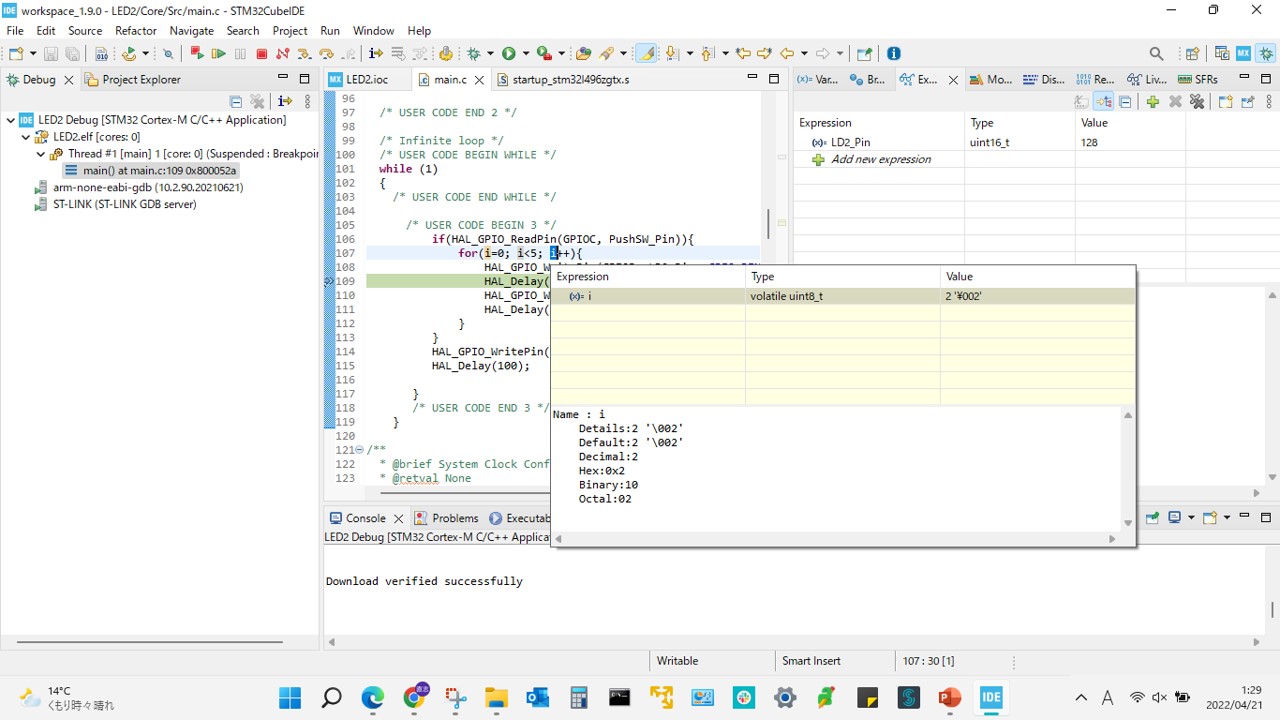Open the New file dropdown arrow
Image resolution: width=1280 pixels, height=720 pixels.
tap(33, 53)
